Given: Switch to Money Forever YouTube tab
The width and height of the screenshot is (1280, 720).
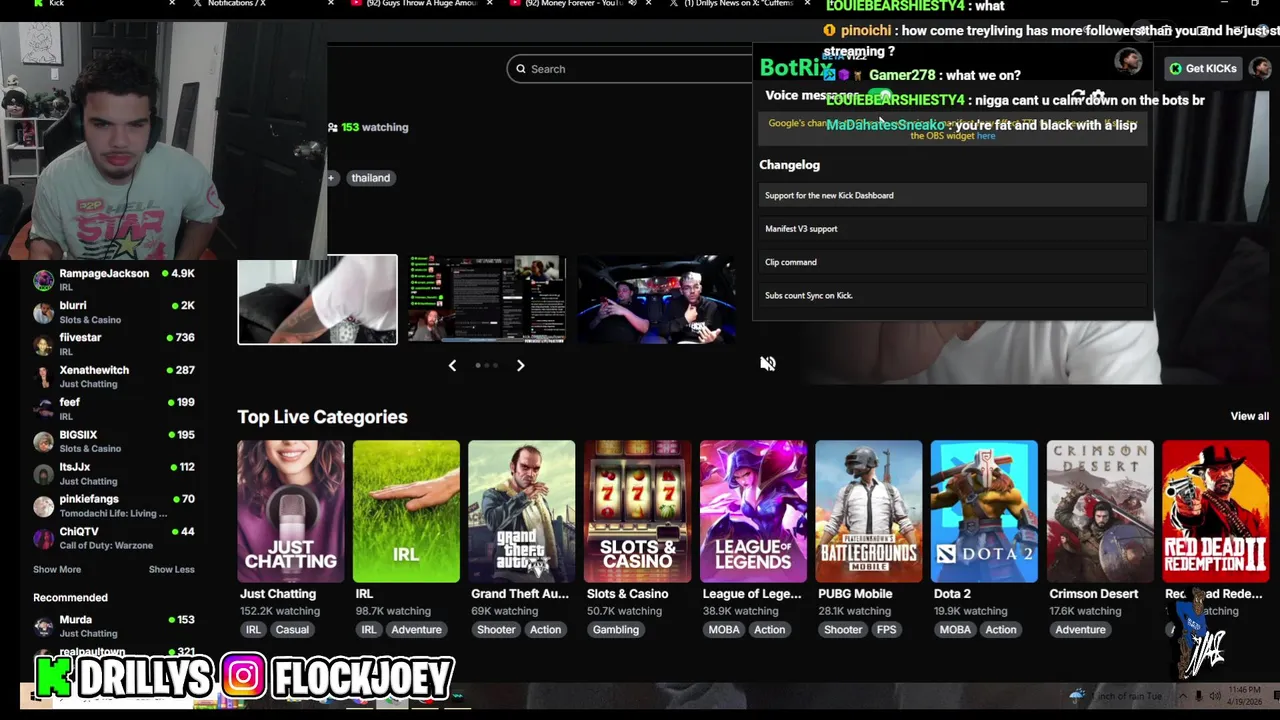Looking at the screenshot, I should pyautogui.click(x=580, y=4).
